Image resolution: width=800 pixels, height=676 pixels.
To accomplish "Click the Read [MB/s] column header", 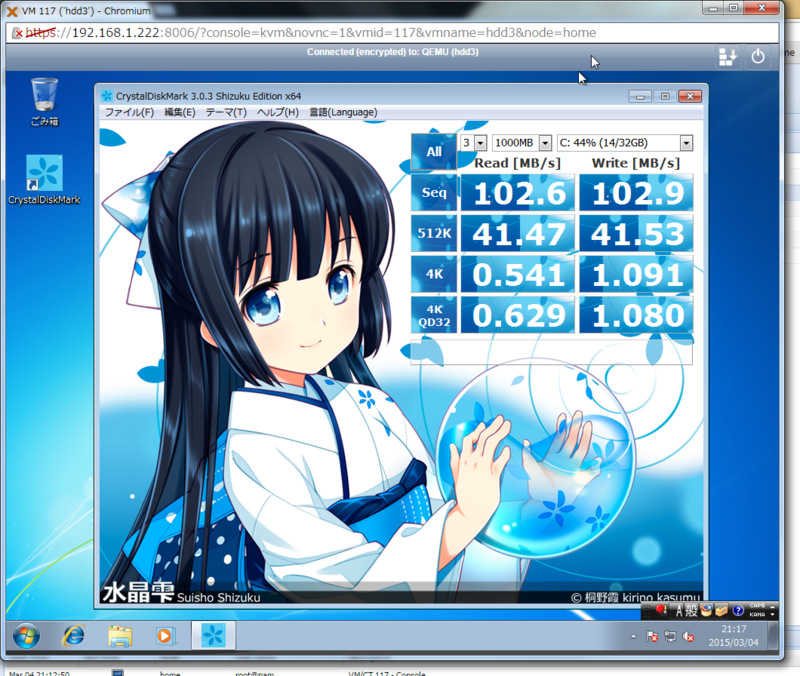I will click(517, 163).
